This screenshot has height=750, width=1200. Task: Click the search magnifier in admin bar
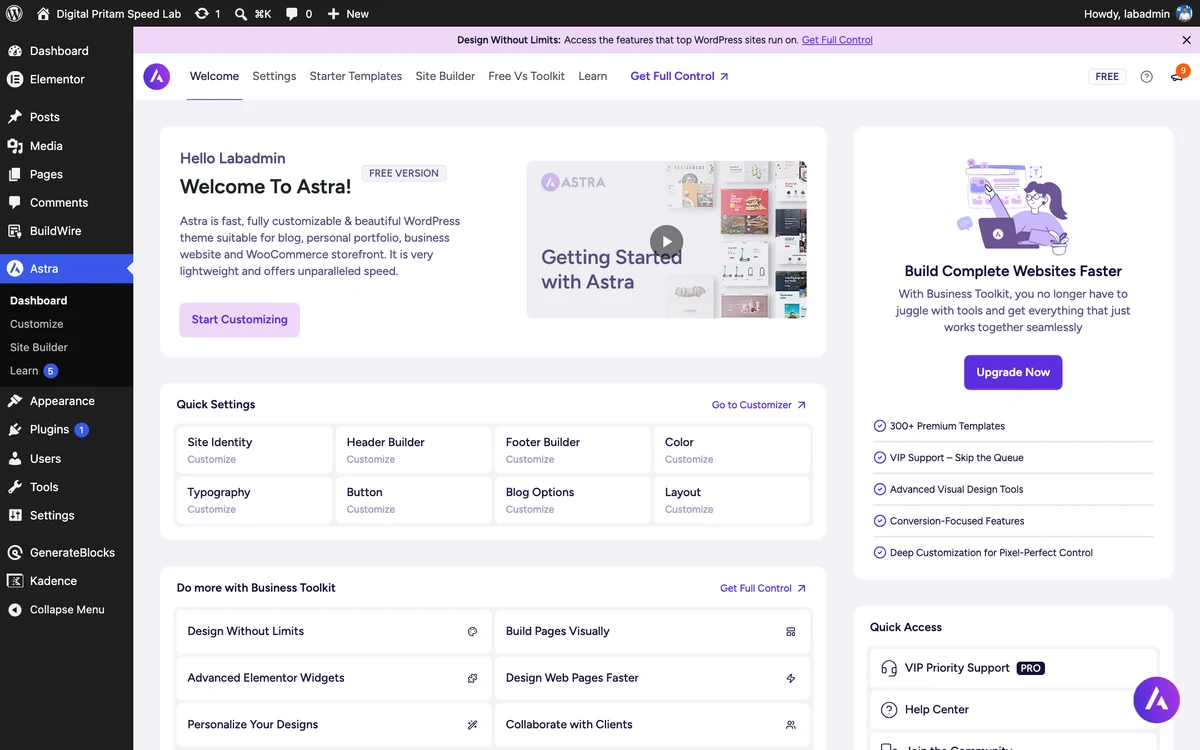tap(242, 14)
